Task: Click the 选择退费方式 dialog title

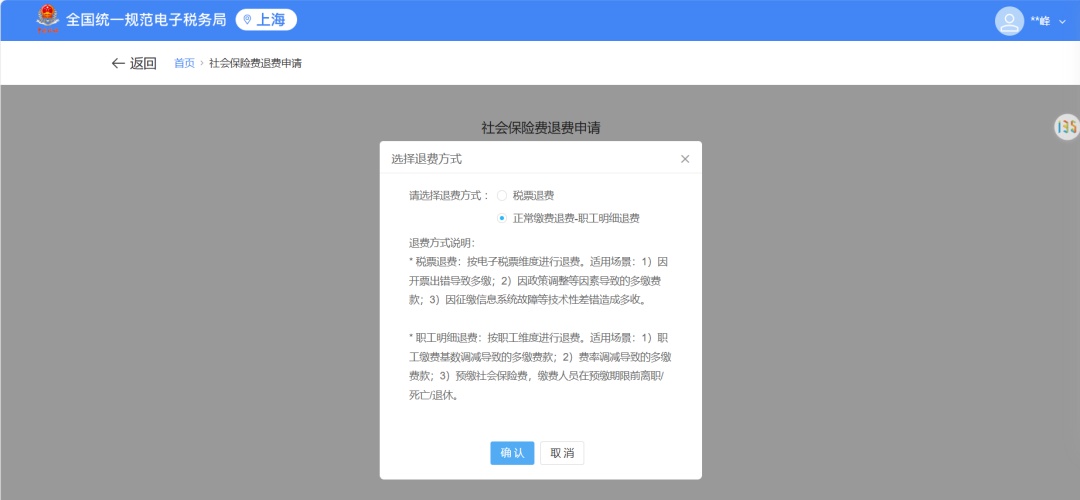Action: click(x=426, y=159)
